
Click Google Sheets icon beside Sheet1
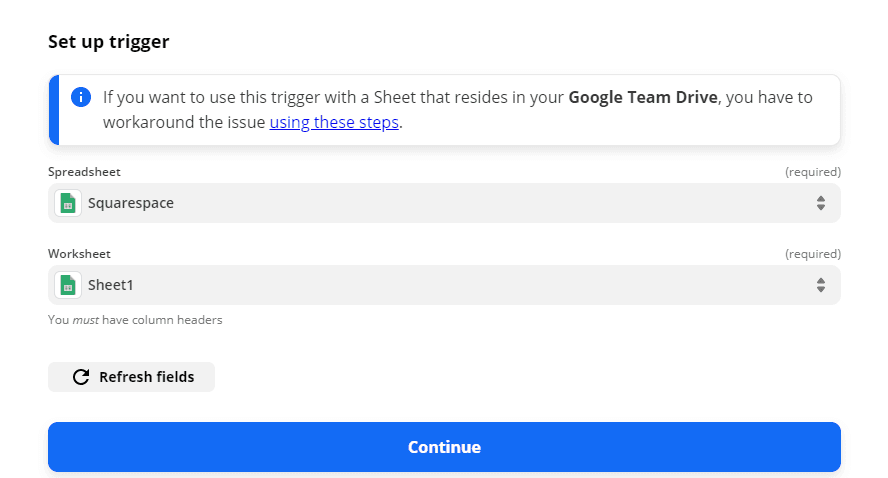tap(67, 285)
